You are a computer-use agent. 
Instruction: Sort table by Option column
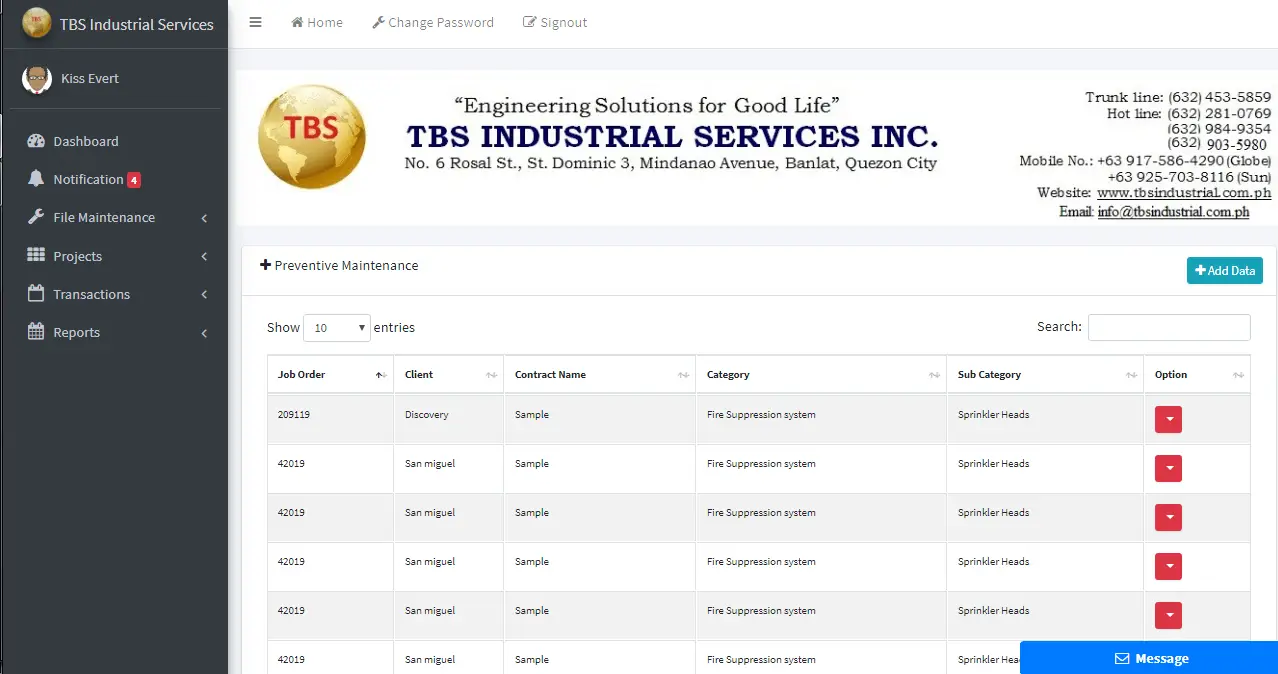(x=1197, y=375)
